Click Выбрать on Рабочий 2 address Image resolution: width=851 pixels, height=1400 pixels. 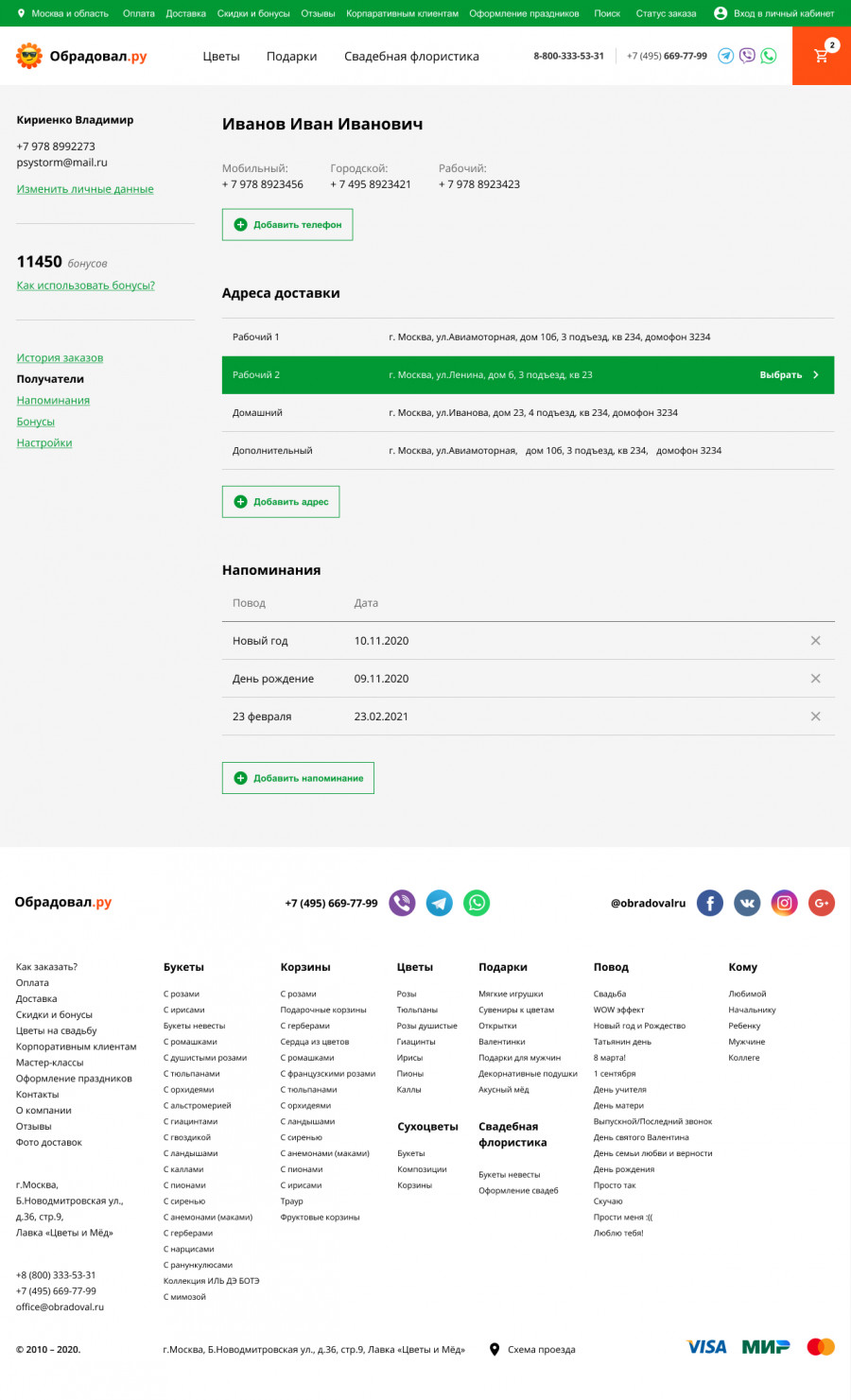790,375
